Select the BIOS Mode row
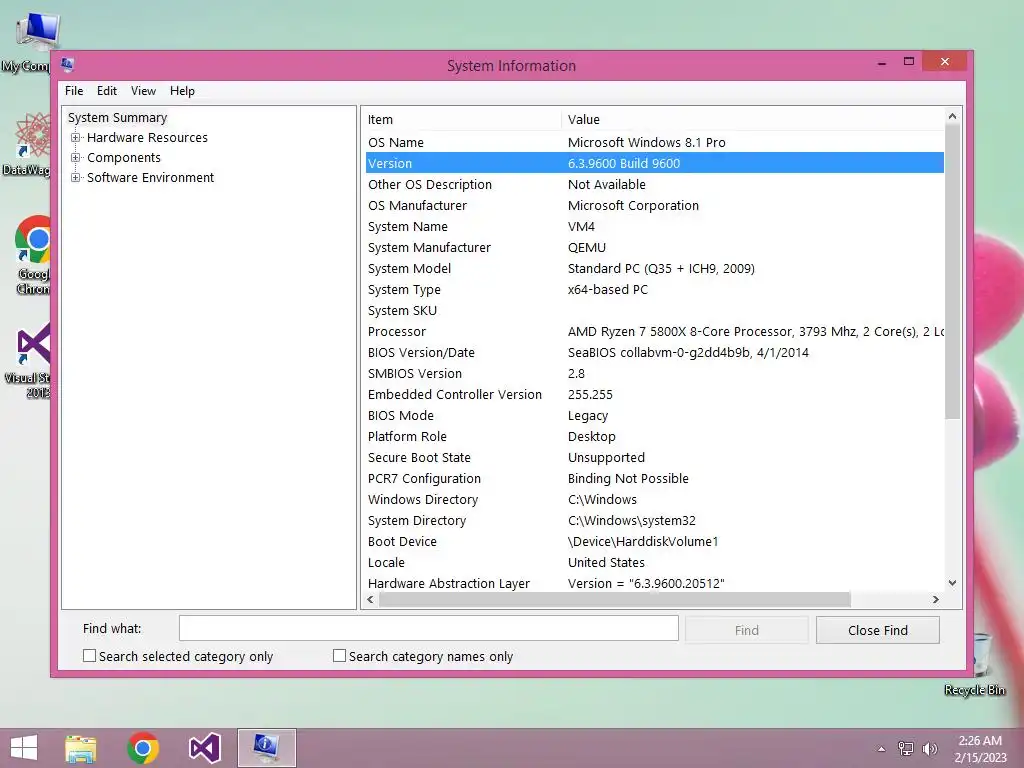This screenshot has height=768, width=1024. pyautogui.click(x=654, y=415)
